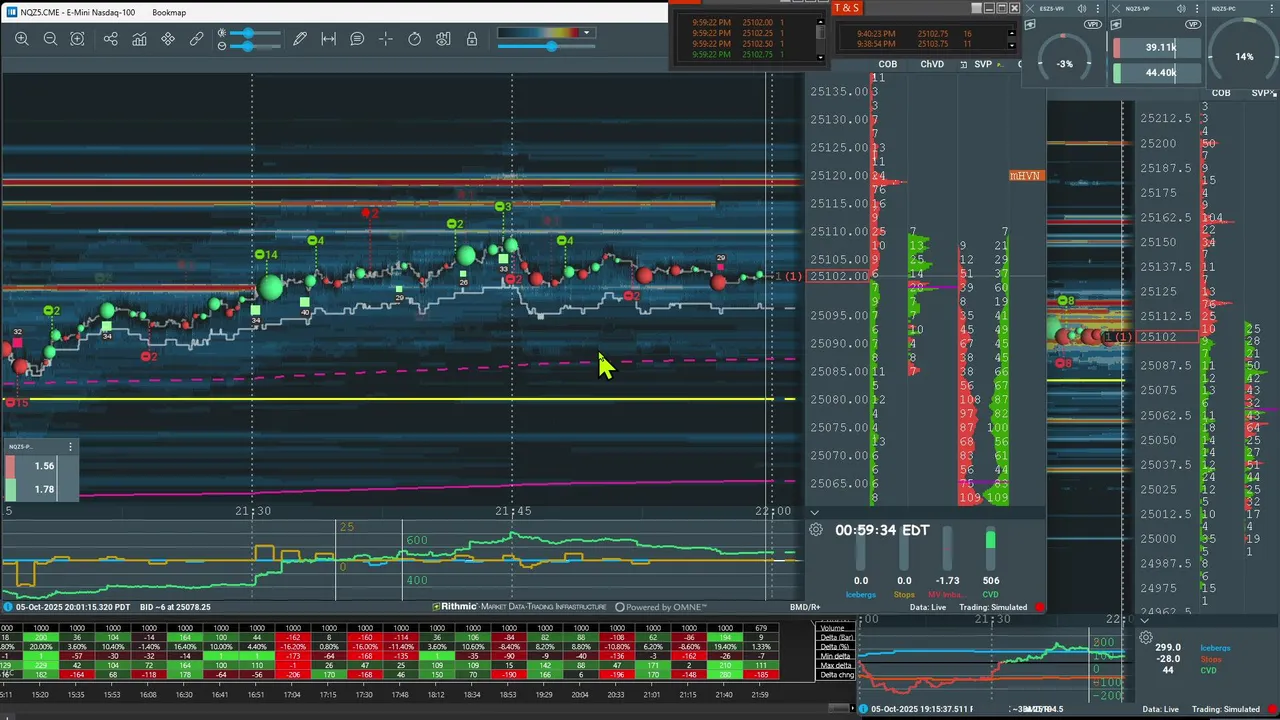
Task: Click the Data: Live status text
Action: [x=928, y=607]
